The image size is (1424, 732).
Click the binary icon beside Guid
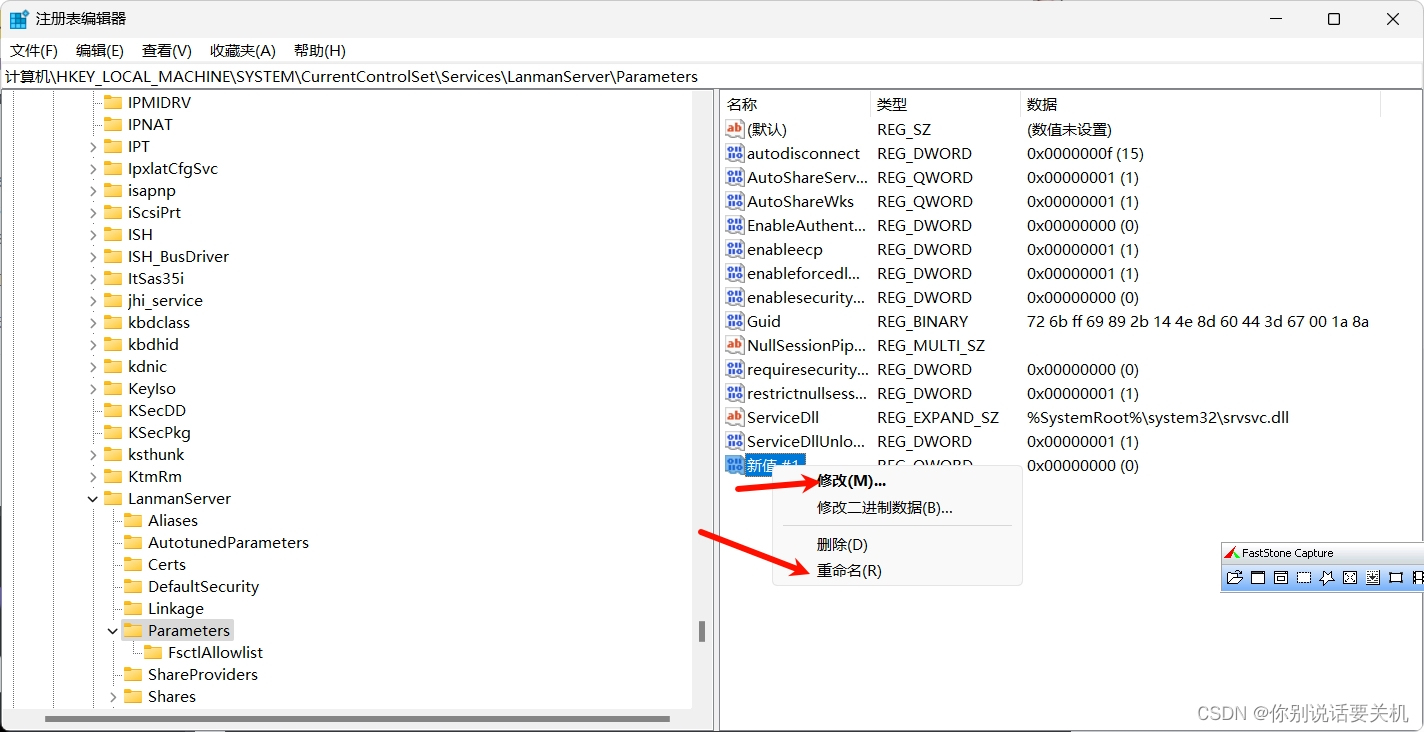(735, 321)
